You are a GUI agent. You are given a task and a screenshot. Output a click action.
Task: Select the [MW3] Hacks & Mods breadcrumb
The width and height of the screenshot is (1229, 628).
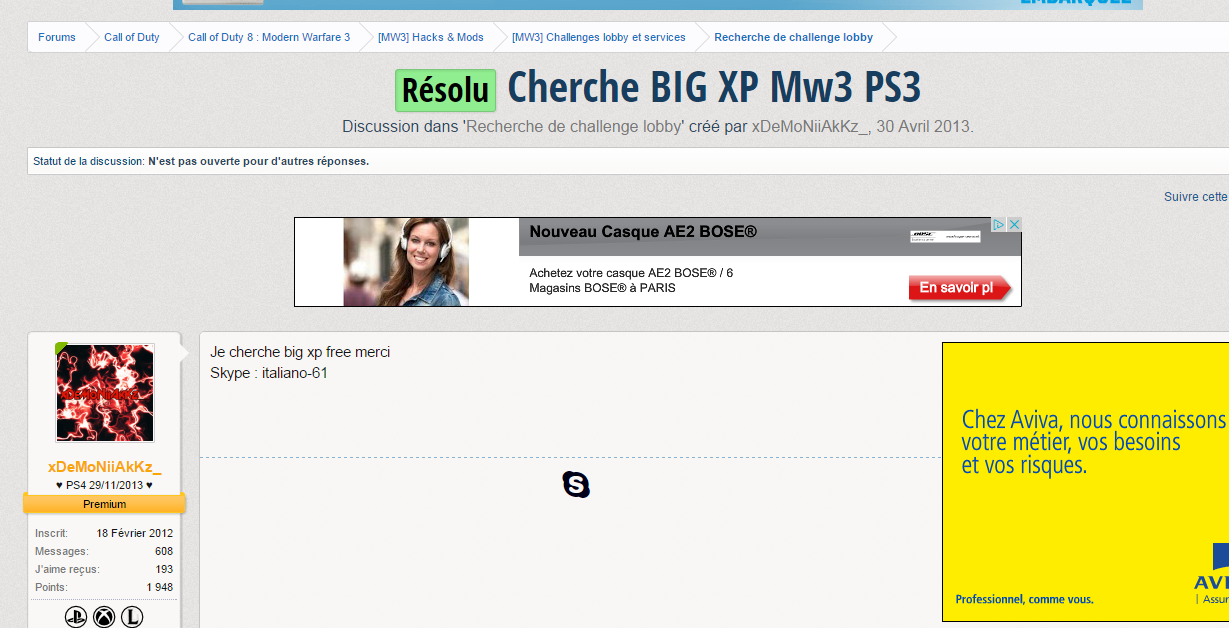click(431, 37)
